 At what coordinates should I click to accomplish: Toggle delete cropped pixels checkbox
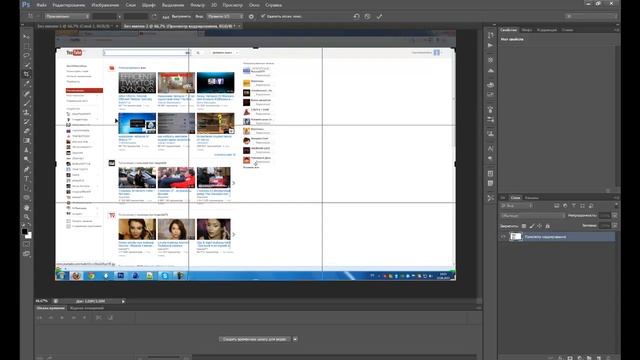click(x=263, y=16)
